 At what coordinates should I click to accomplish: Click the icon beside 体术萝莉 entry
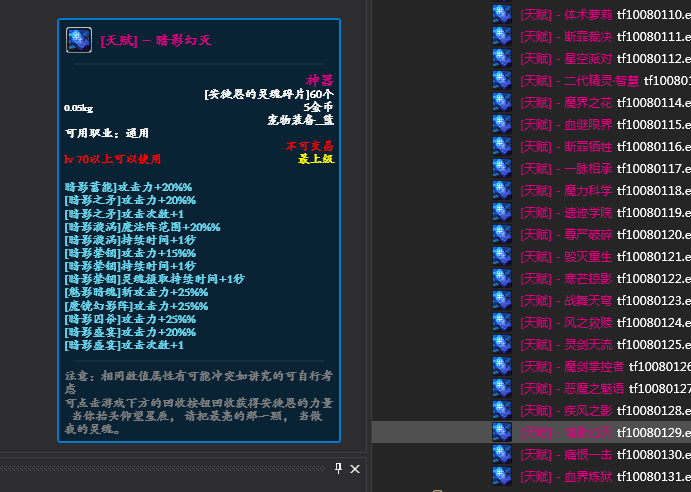tap(502, 14)
